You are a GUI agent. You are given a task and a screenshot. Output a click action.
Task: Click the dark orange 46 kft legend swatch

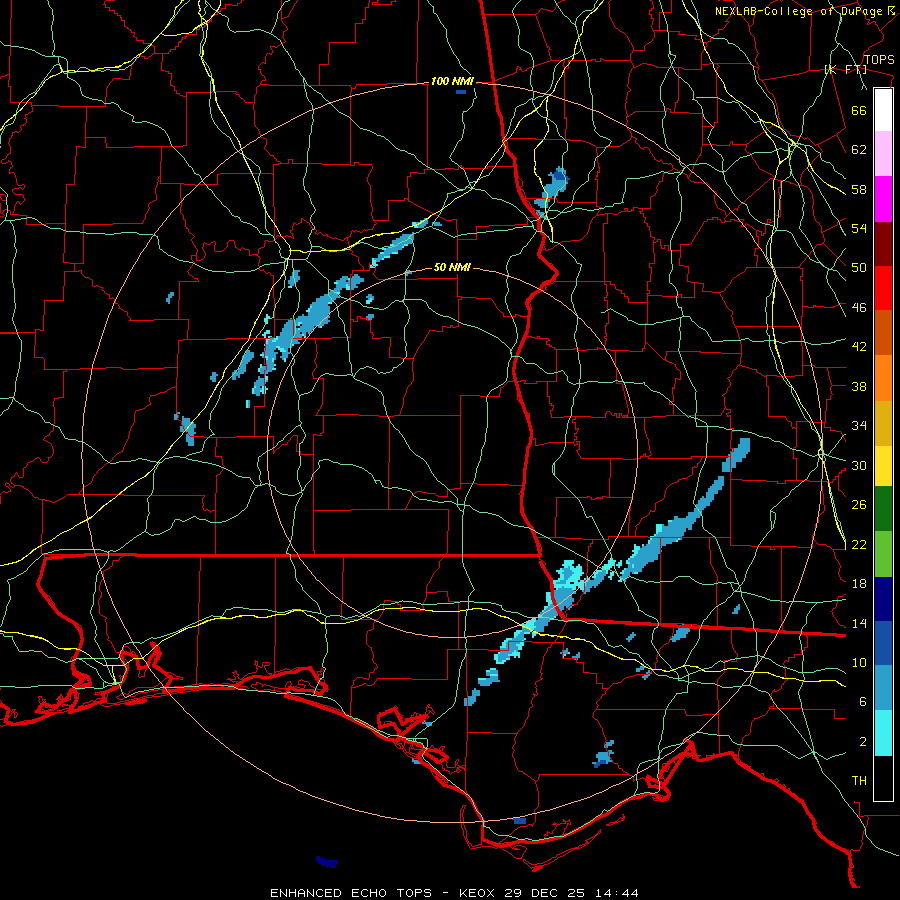(x=883, y=332)
